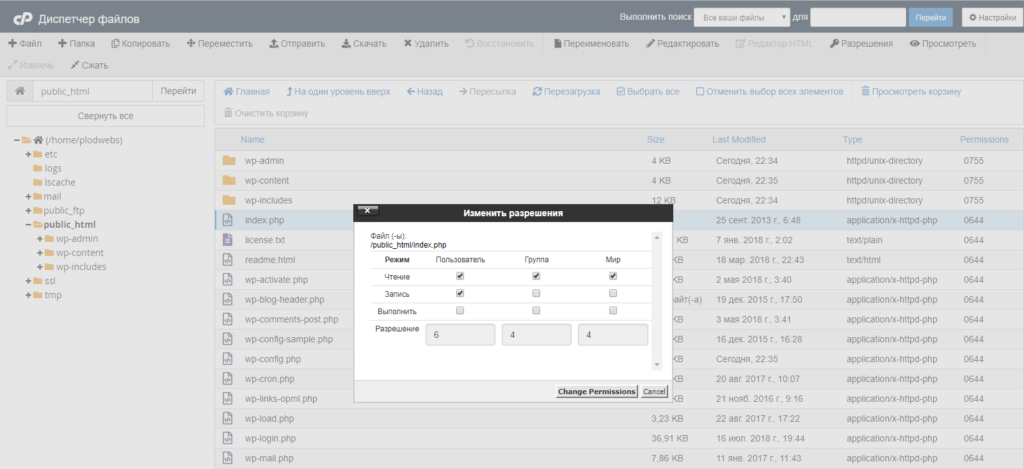The image size is (1024, 469).
Task: Click user permission field showing 6
Action: coord(460,334)
